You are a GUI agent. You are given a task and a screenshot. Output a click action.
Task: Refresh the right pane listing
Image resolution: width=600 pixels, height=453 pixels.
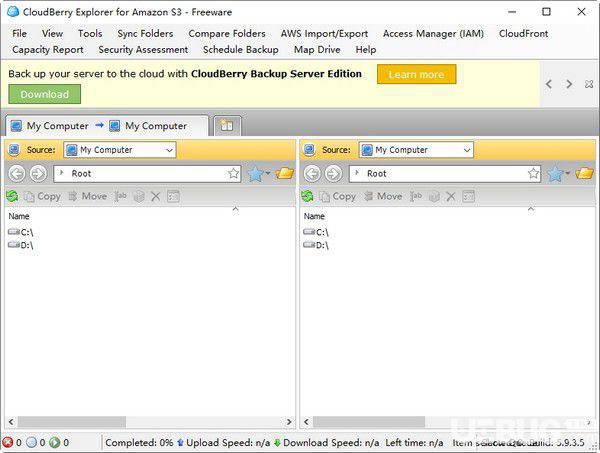pyautogui.click(x=307, y=196)
